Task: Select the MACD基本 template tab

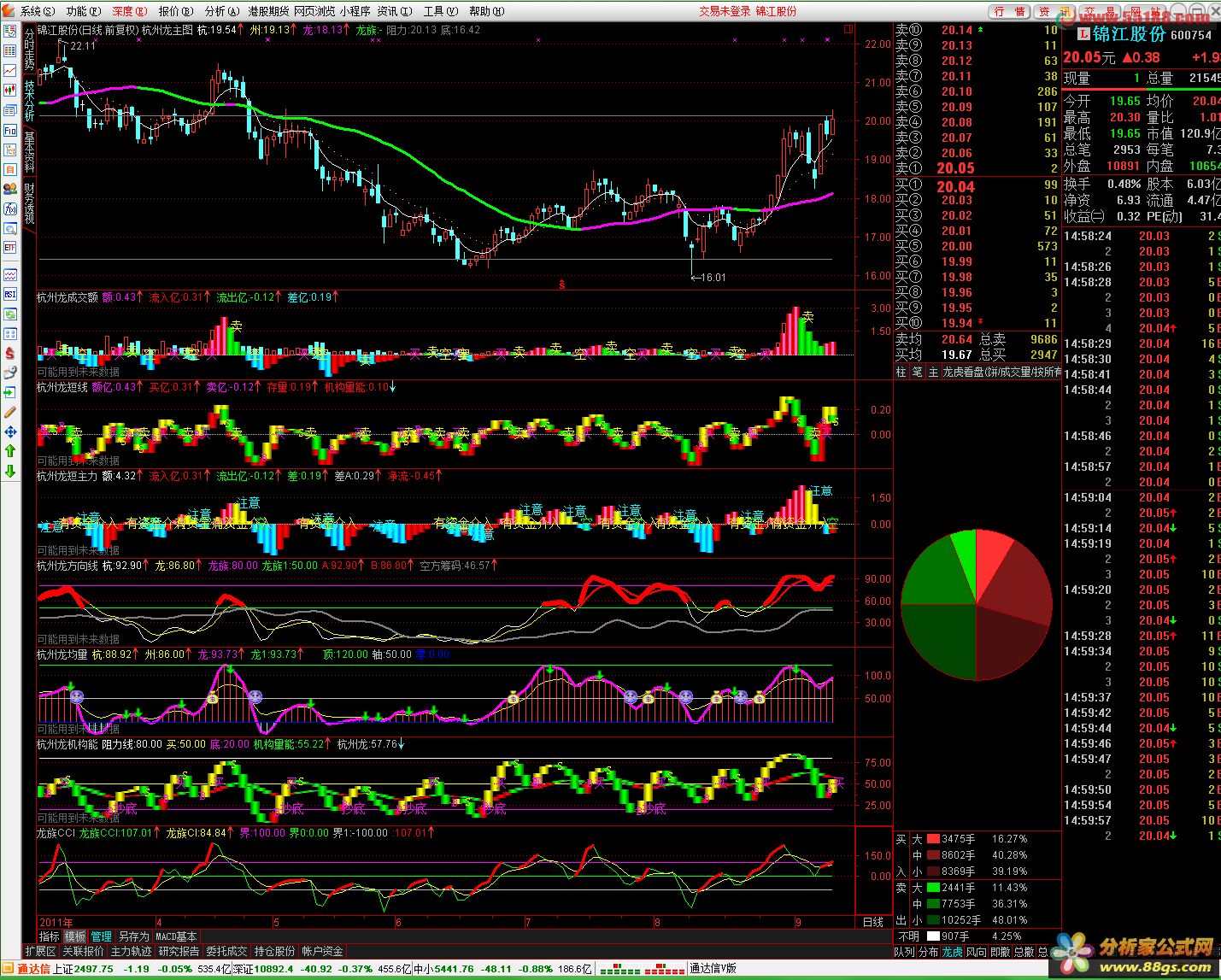Action: coord(176,936)
